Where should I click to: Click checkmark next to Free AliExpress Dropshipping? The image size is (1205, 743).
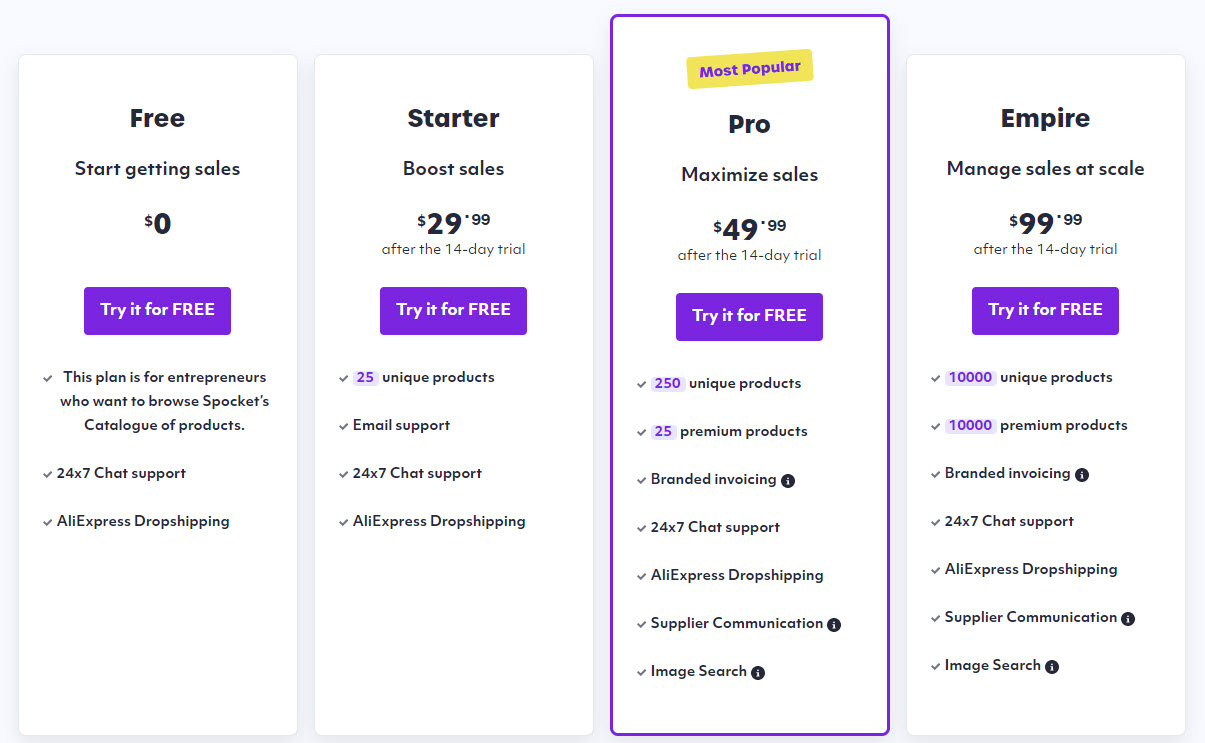(48, 522)
